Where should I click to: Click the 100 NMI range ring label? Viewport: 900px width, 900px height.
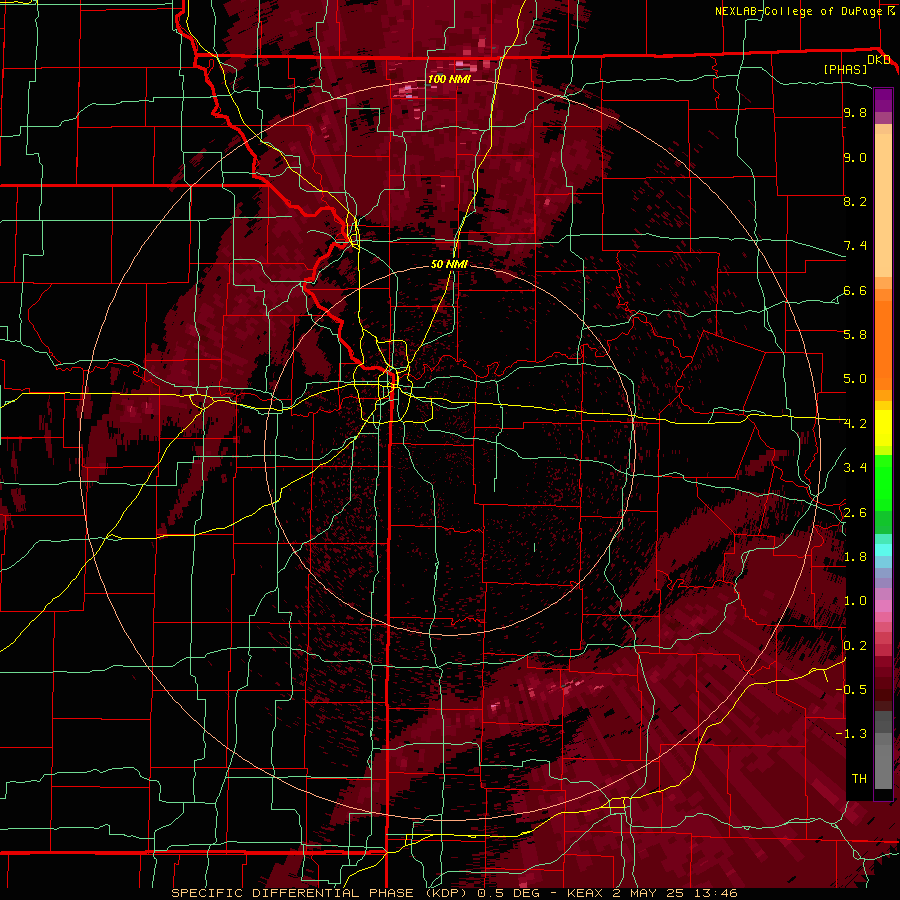pos(449,79)
